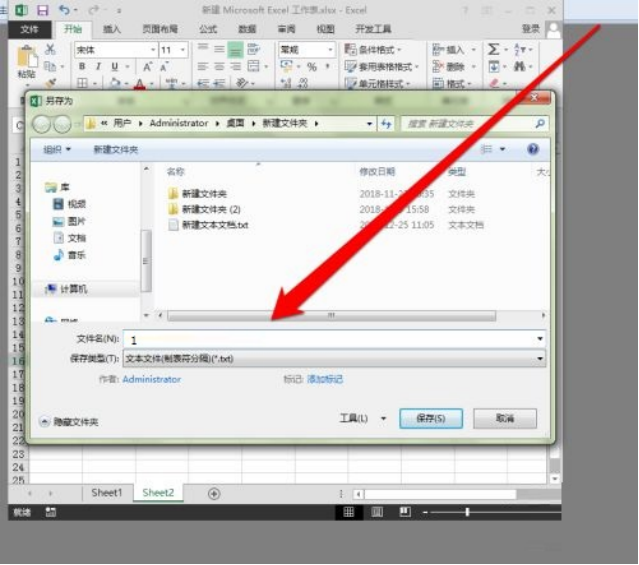Screen dimensions: 639x565
Task: Select 音乐 in the navigation pane
Action: click(x=70, y=255)
